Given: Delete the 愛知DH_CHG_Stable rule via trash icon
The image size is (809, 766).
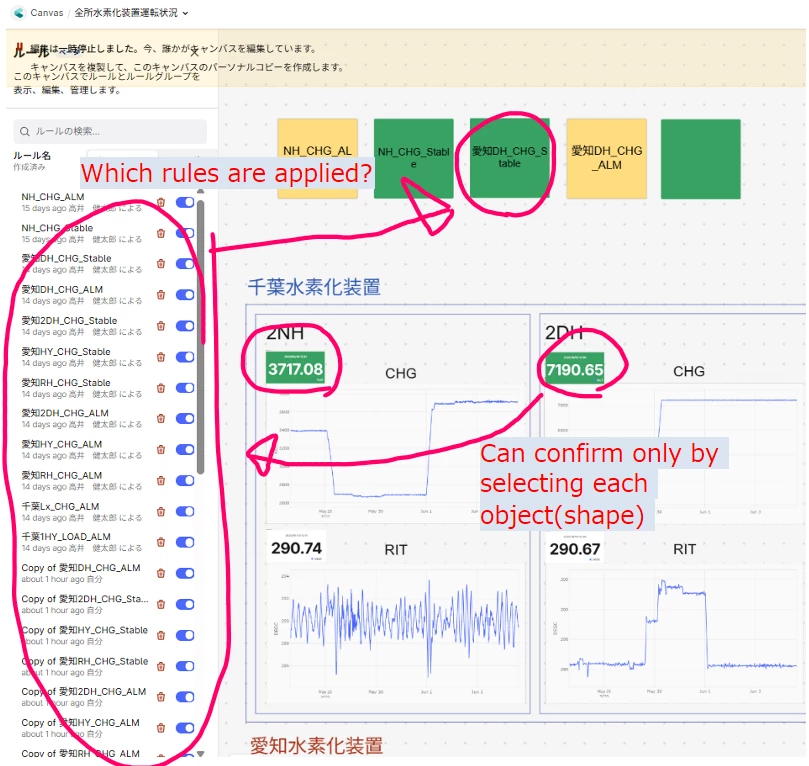Looking at the screenshot, I should (161, 264).
